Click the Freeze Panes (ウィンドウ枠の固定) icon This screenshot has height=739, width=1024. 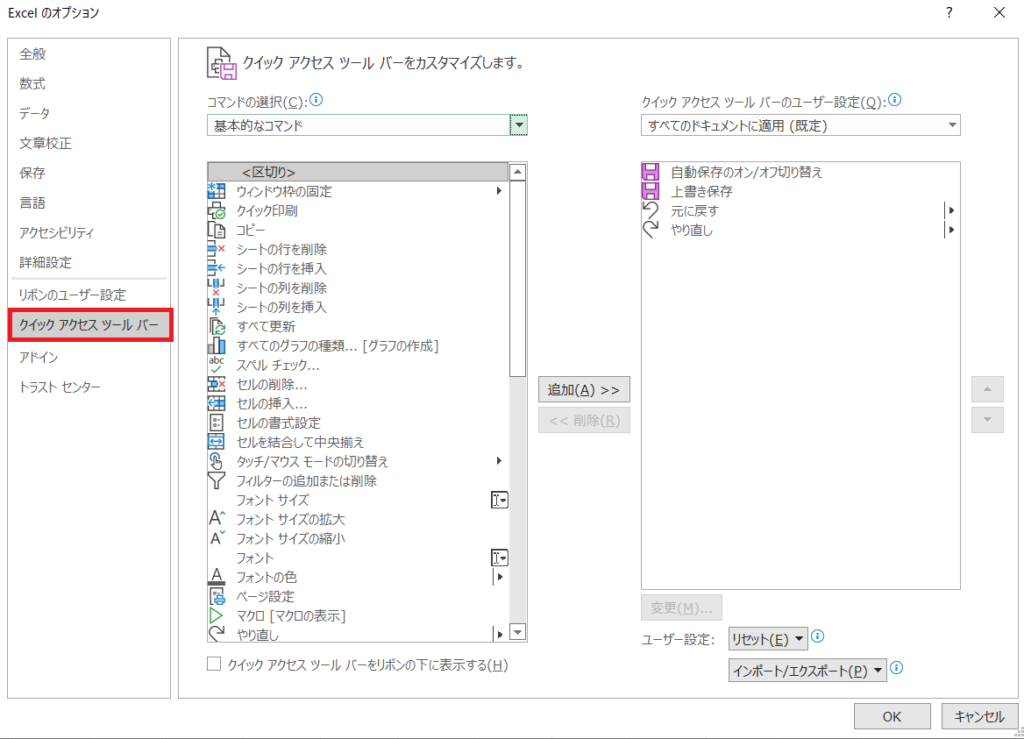click(216, 191)
